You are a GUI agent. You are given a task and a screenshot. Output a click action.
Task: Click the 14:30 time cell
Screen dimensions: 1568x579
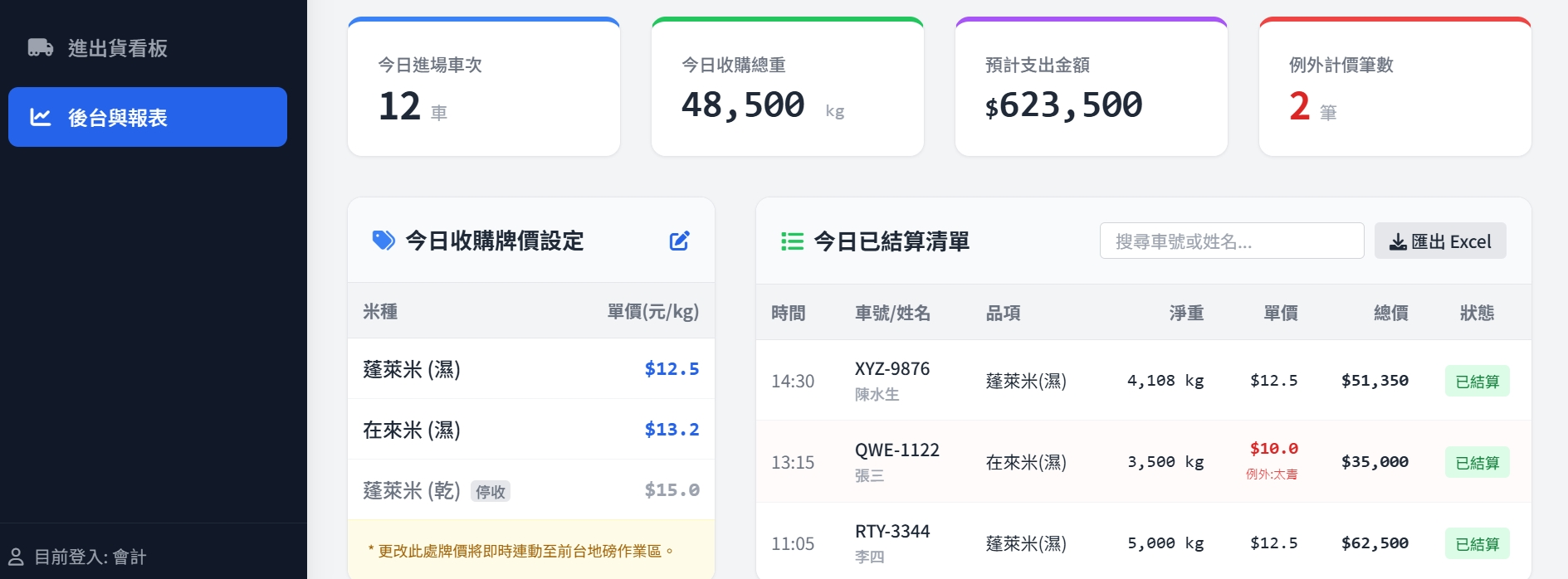pyautogui.click(x=793, y=381)
